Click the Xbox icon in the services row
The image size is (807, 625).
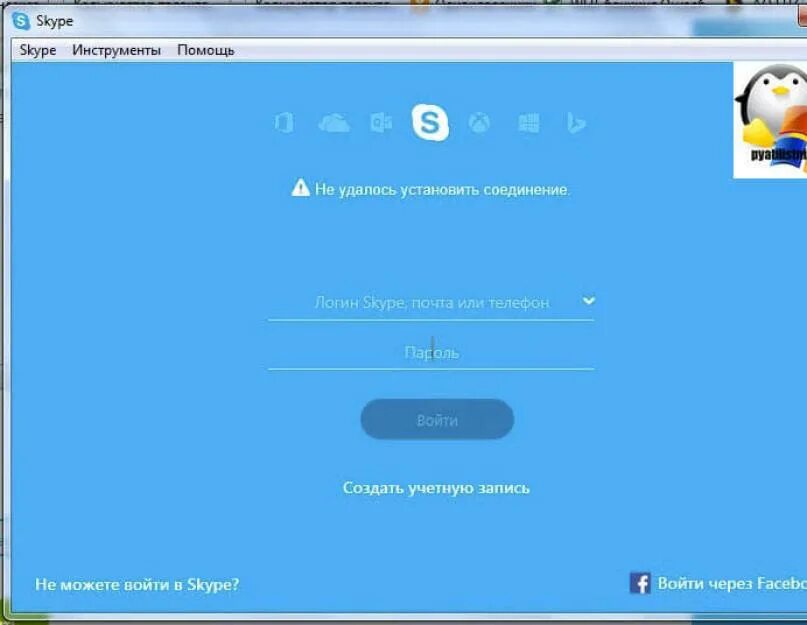[x=479, y=123]
